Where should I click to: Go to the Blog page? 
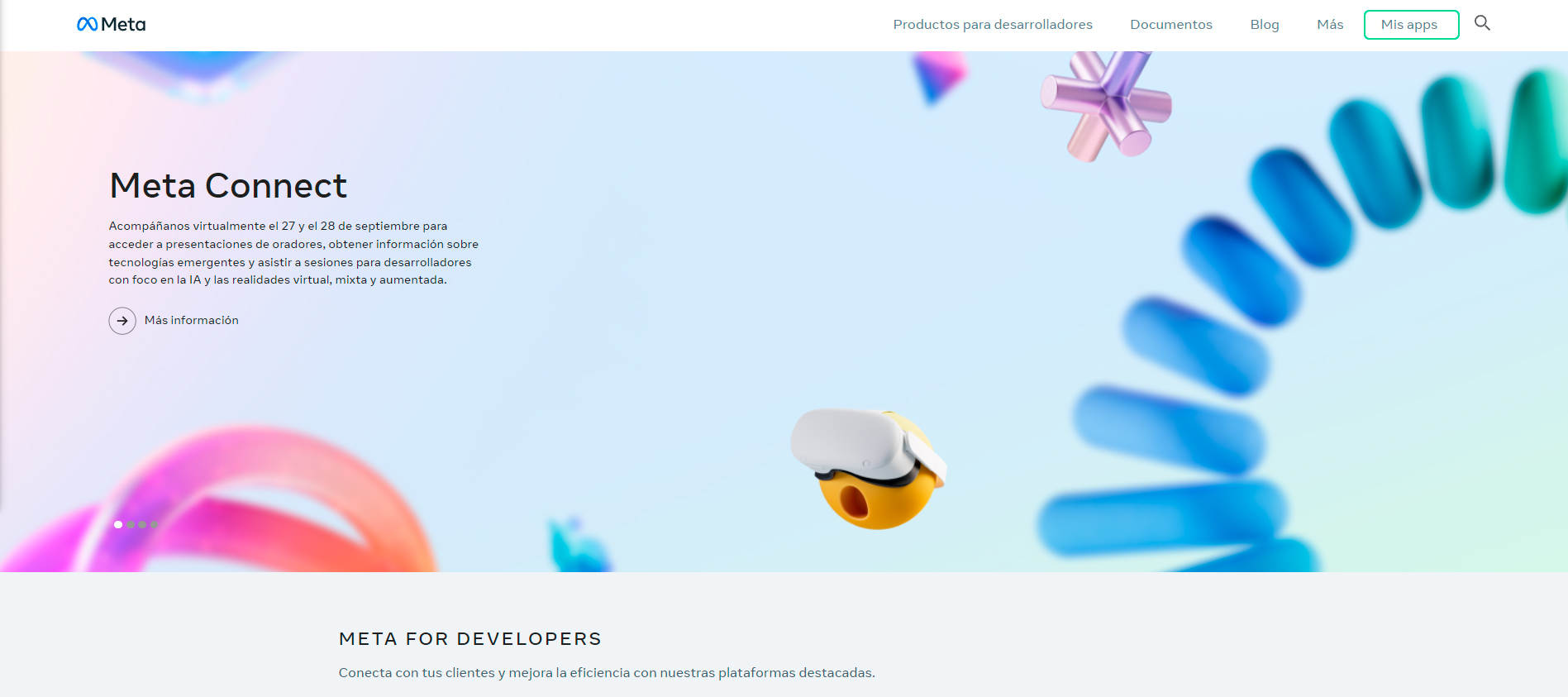[1264, 25]
